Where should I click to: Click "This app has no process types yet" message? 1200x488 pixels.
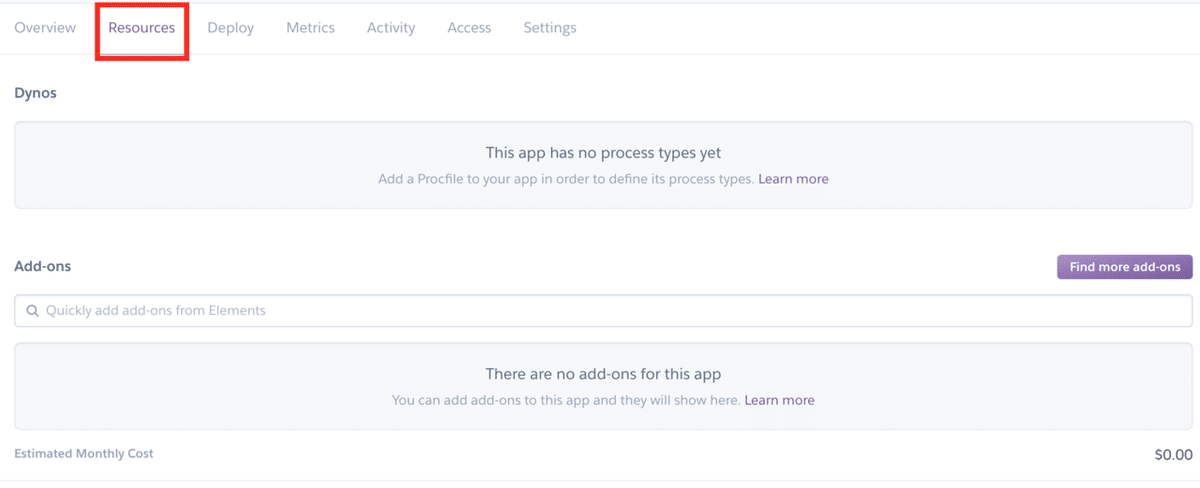point(603,153)
